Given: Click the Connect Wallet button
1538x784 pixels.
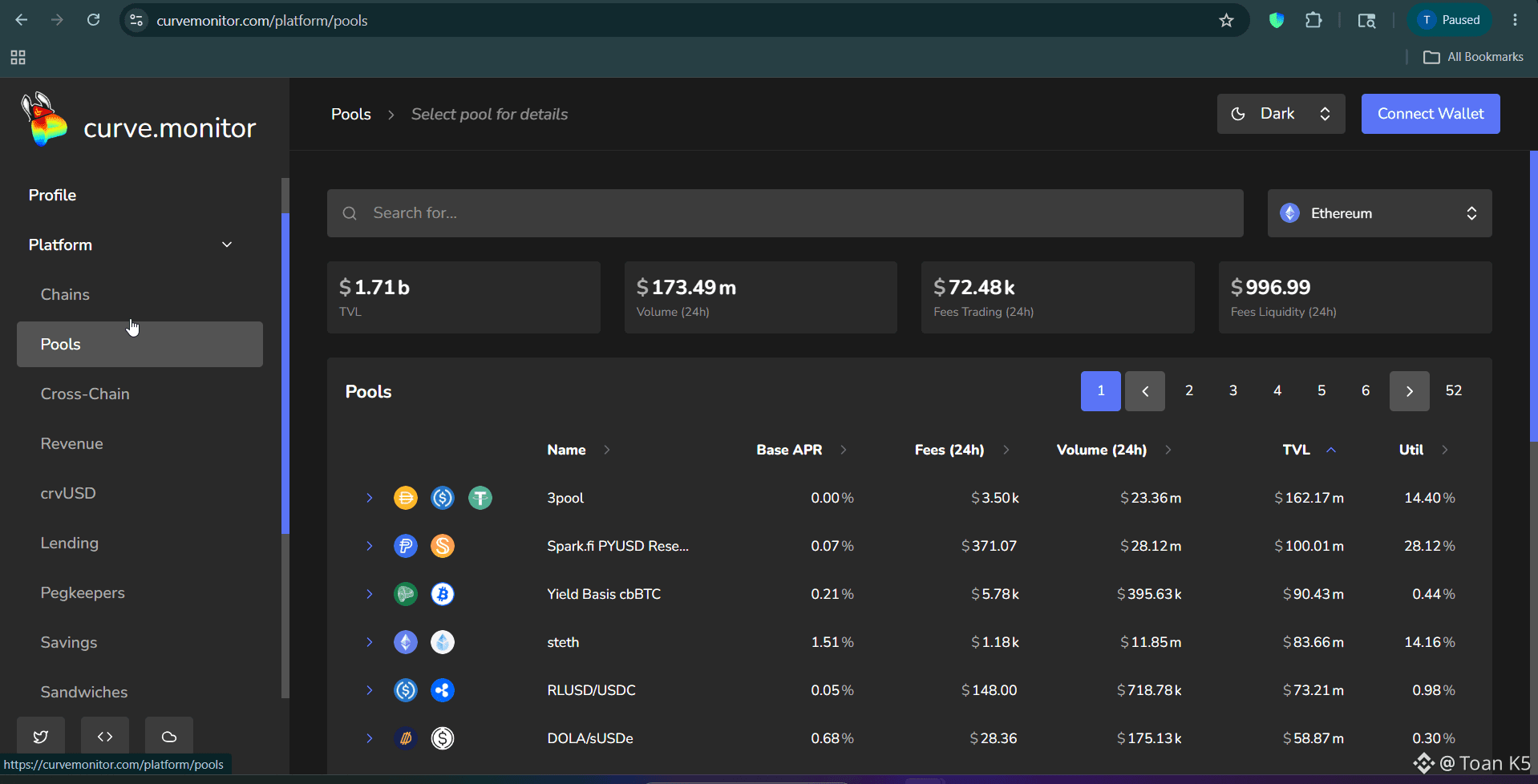Looking at the screenshot, I should click(x=1431, y=114).
